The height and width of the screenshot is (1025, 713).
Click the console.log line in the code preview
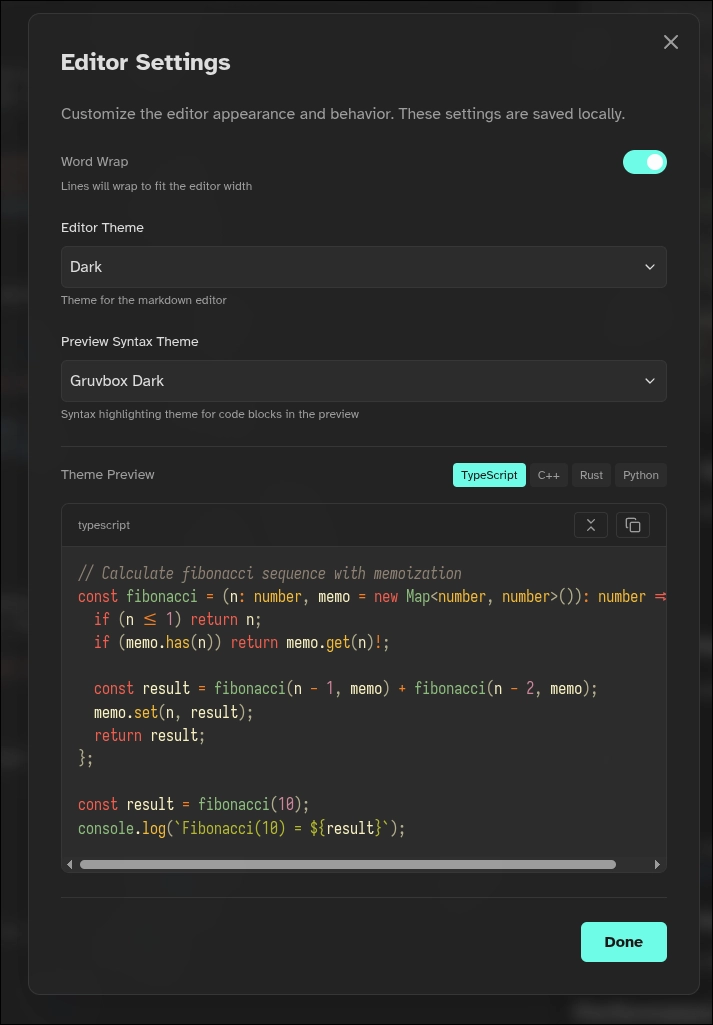pos(241,828)
